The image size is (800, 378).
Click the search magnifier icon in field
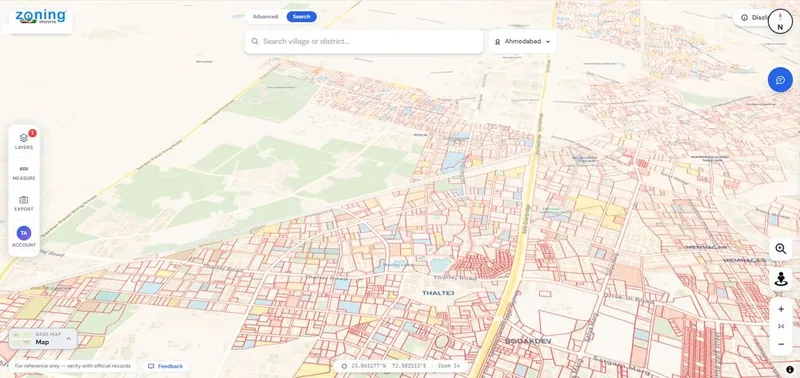point(255,41)
